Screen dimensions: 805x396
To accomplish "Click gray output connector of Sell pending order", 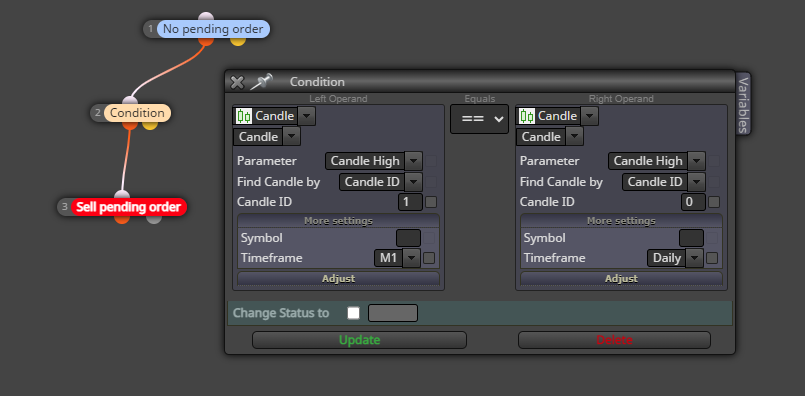I will (x=154, y=219).
